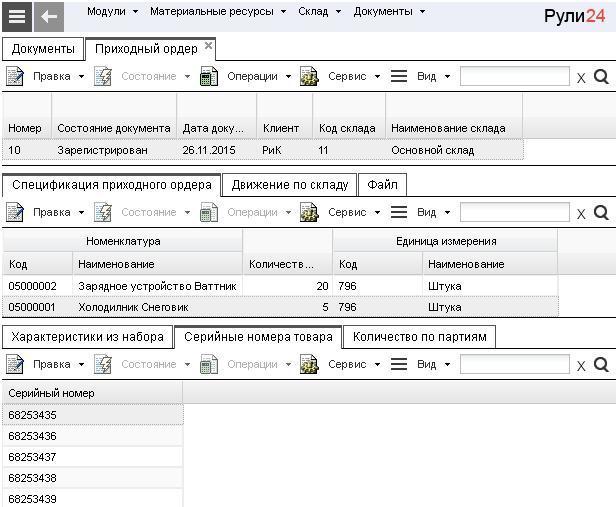Click the Состояние lightning icon in top toolbar
Viewport: 616px width, 507px height.
[103, 76]
